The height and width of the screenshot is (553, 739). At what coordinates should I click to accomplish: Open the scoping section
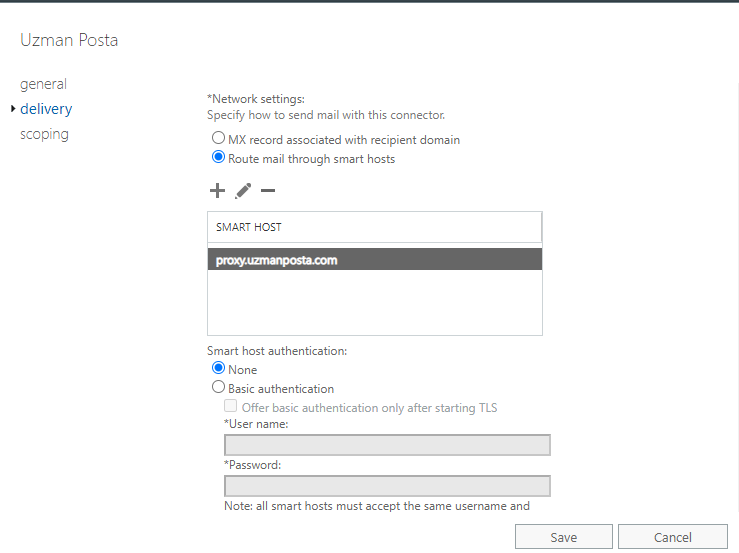click(44, 134)
